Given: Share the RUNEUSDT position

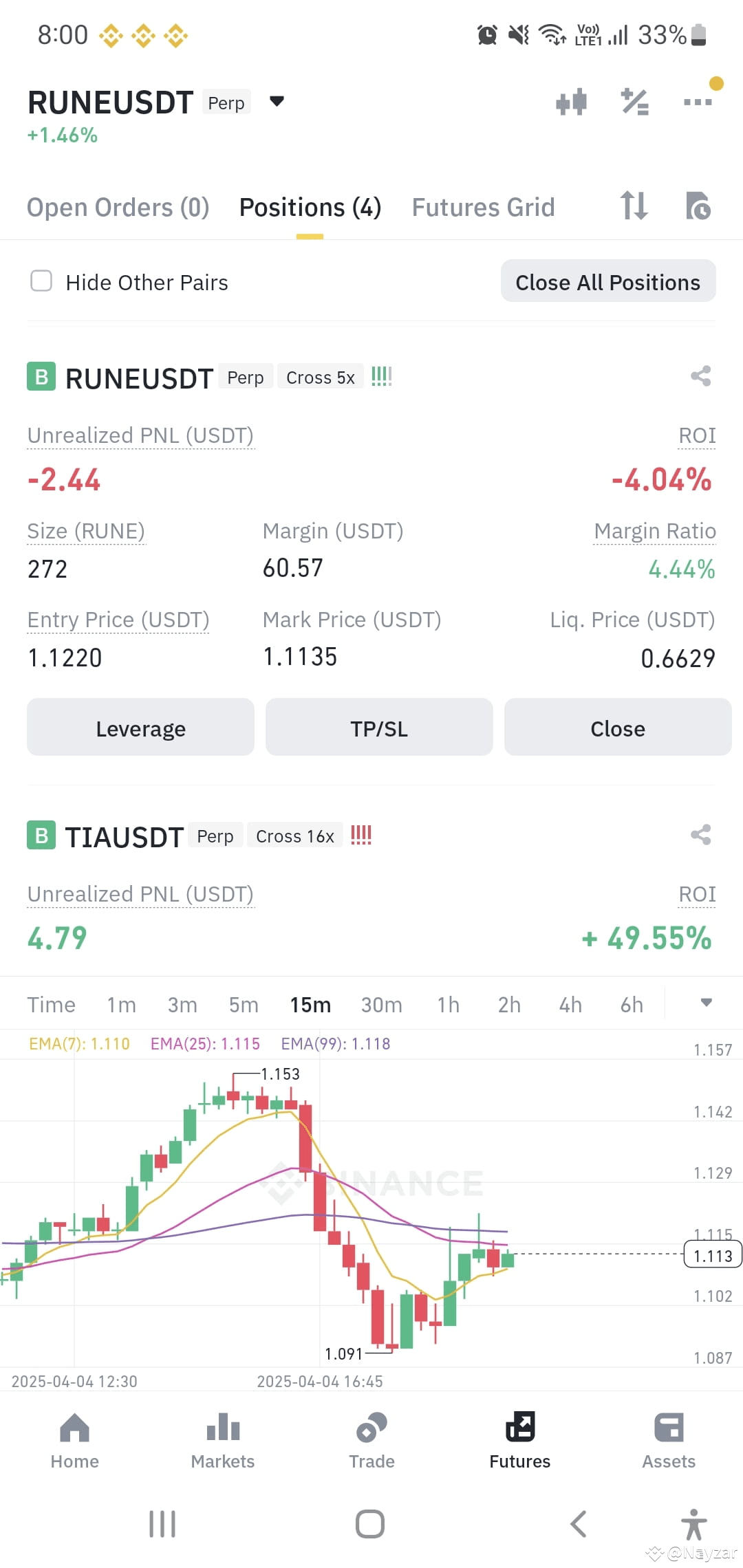Looking at the screenshot, I should (x=700, y=376).
